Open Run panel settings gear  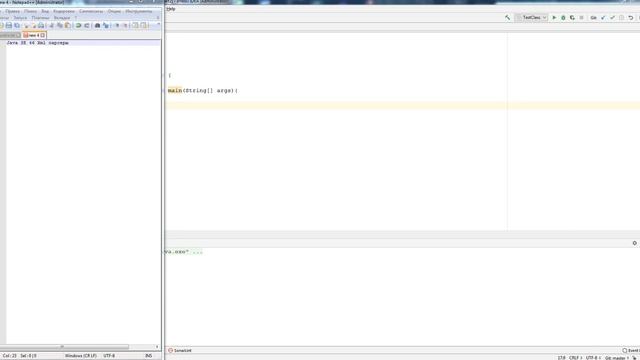[634, 243]
